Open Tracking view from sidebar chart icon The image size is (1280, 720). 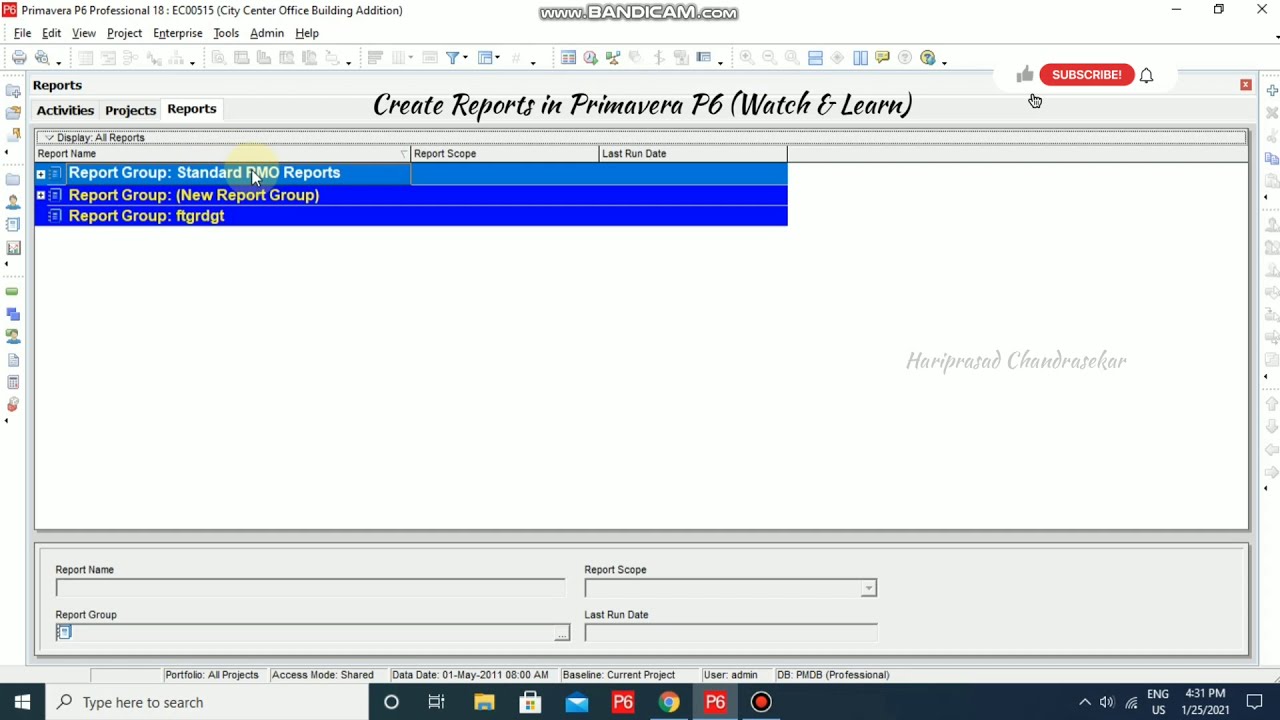tap(13, 247)
